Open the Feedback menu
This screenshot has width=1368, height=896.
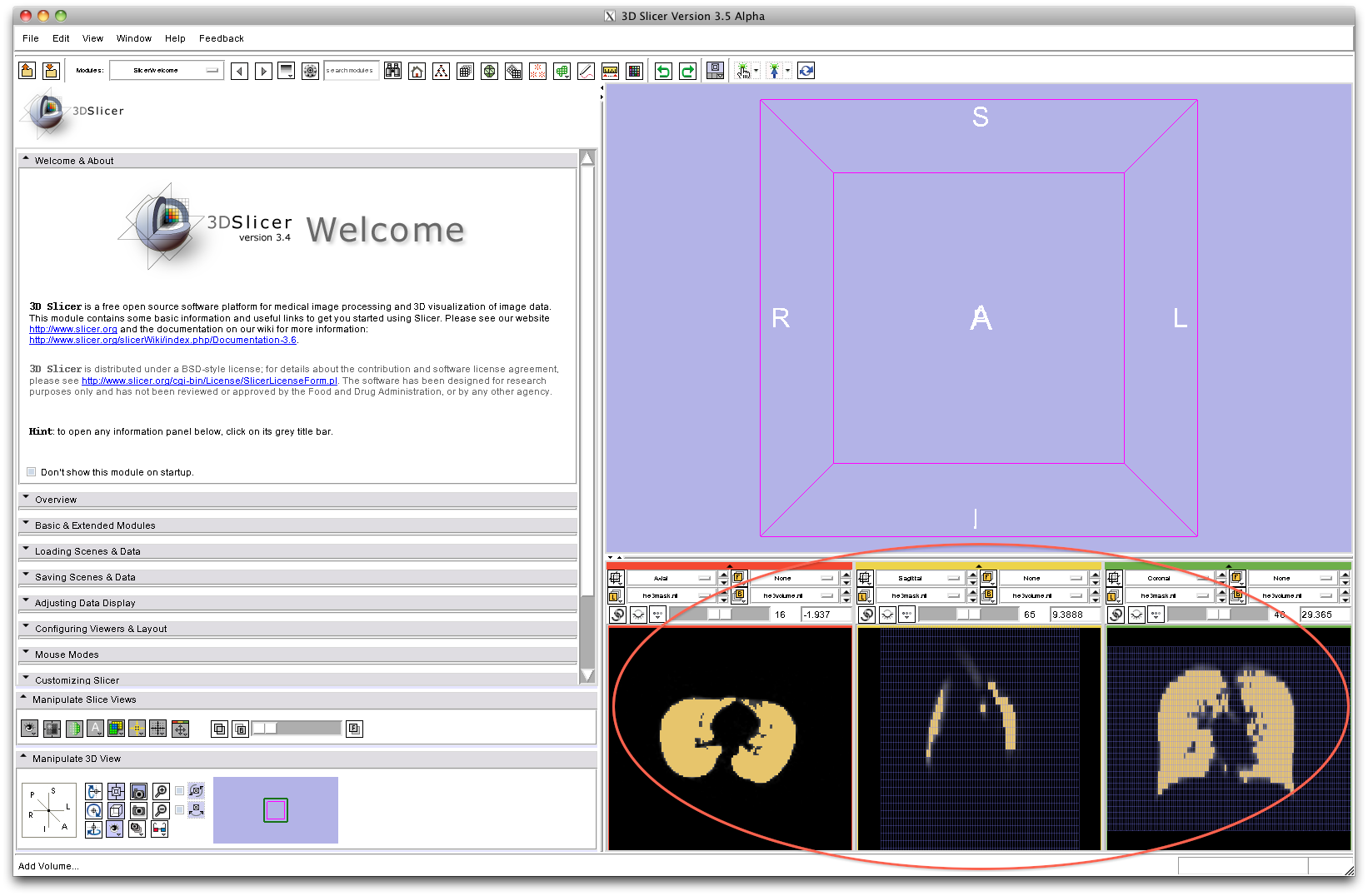coord(221,38)
